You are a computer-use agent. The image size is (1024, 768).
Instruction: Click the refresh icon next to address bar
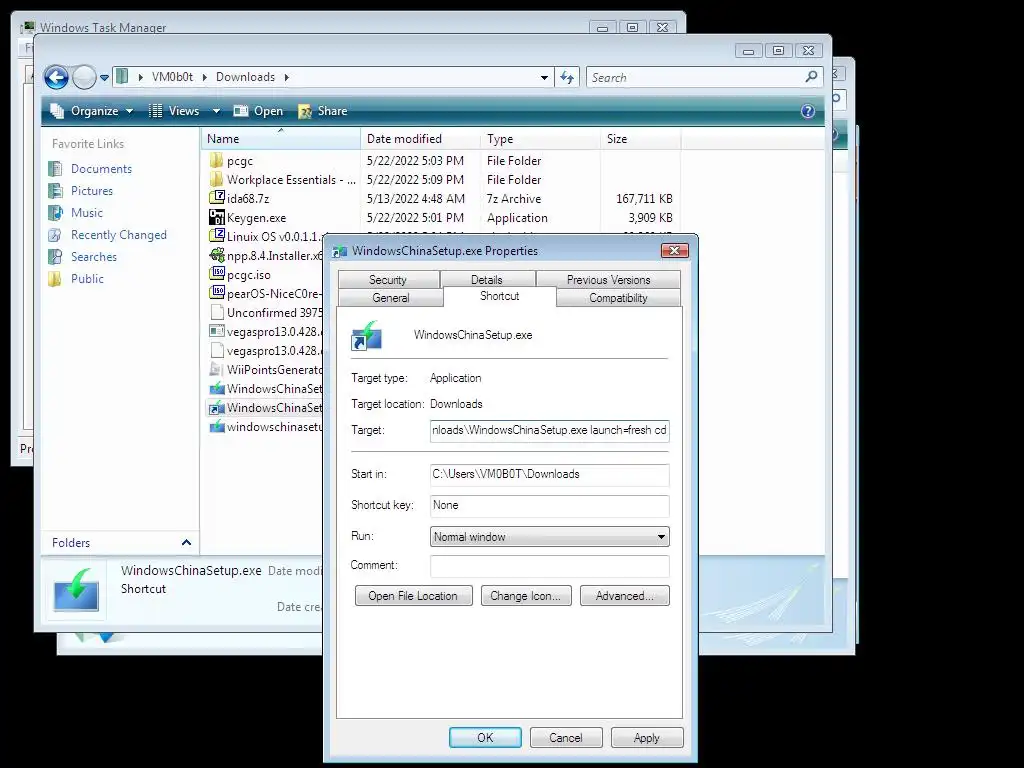(x=567, y=78)
